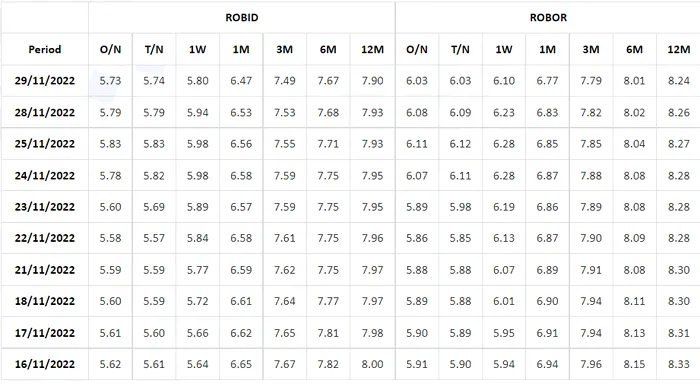700x387 pixels.
Task: Select ROBID O/N value 5.73
Action: coord(110,81)
